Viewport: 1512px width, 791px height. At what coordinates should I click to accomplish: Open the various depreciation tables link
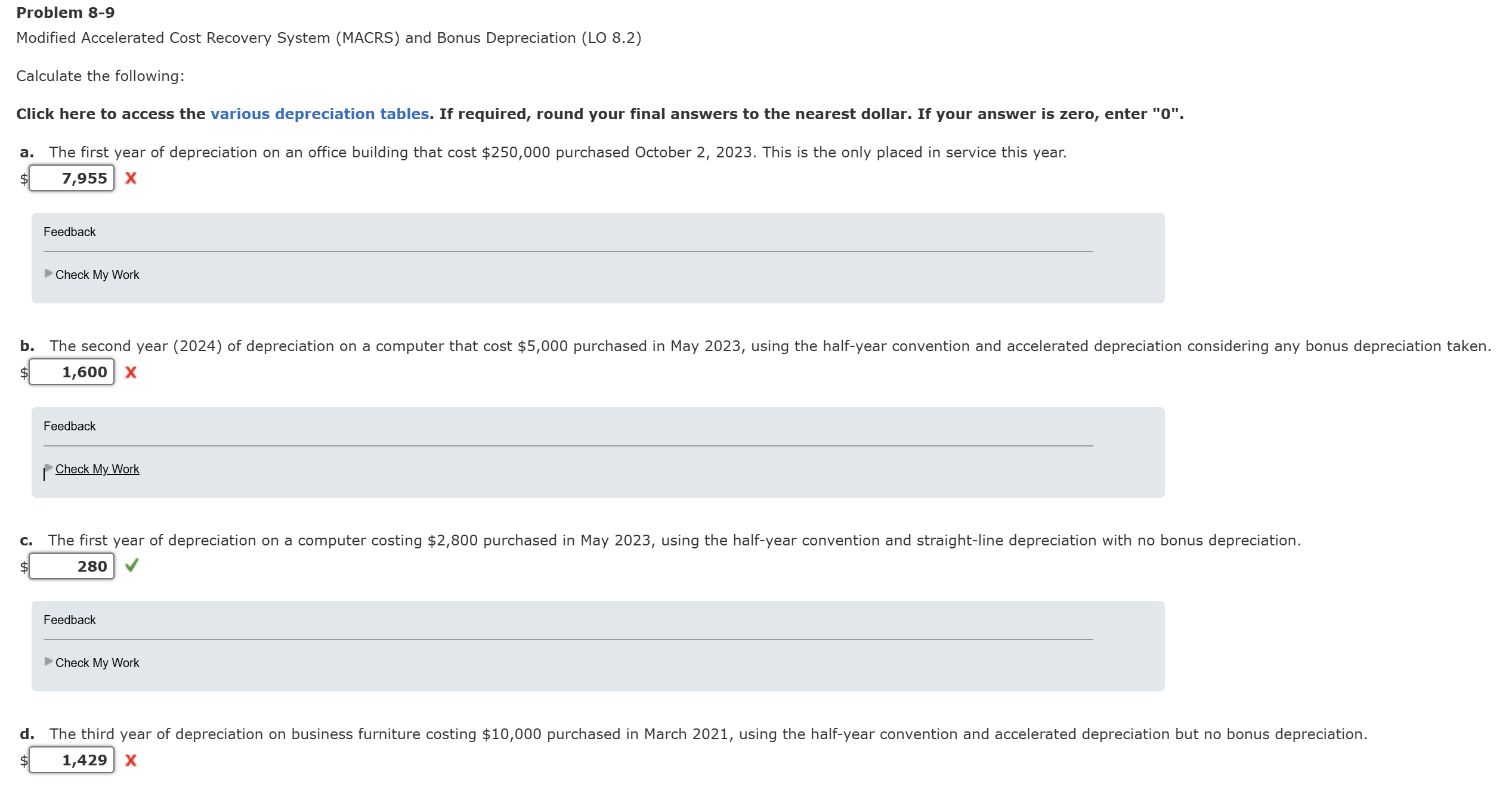pos(320,114)
